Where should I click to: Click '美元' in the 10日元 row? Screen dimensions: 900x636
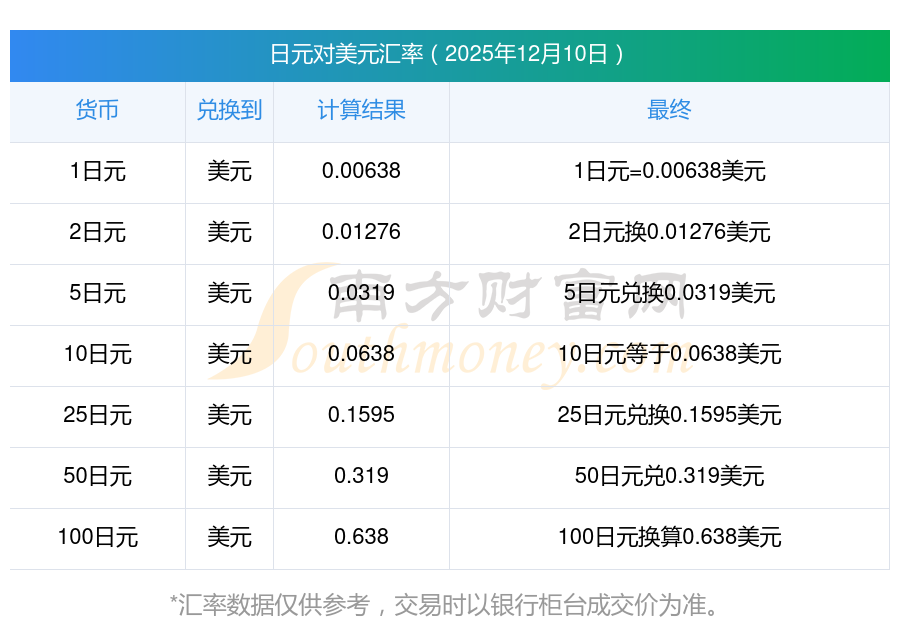click(x=229, y=354)
